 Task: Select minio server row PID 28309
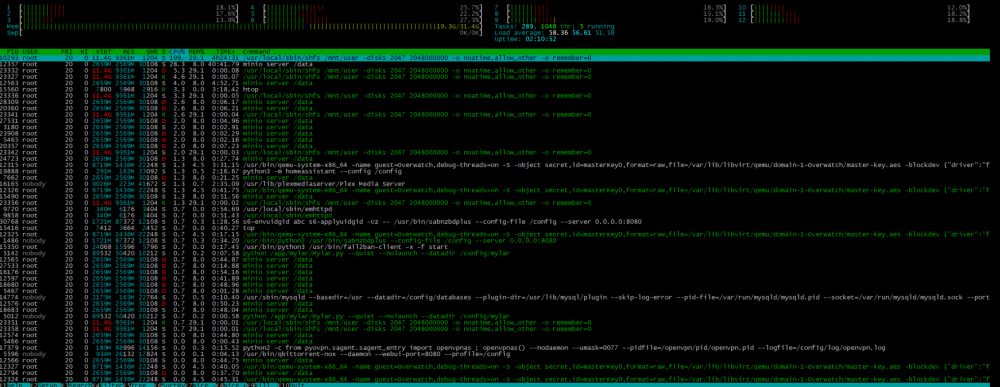(500, 102)
